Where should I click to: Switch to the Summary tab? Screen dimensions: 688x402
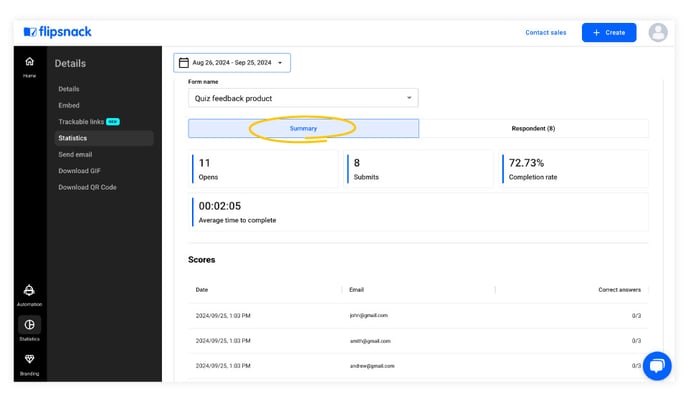(303, 129)
